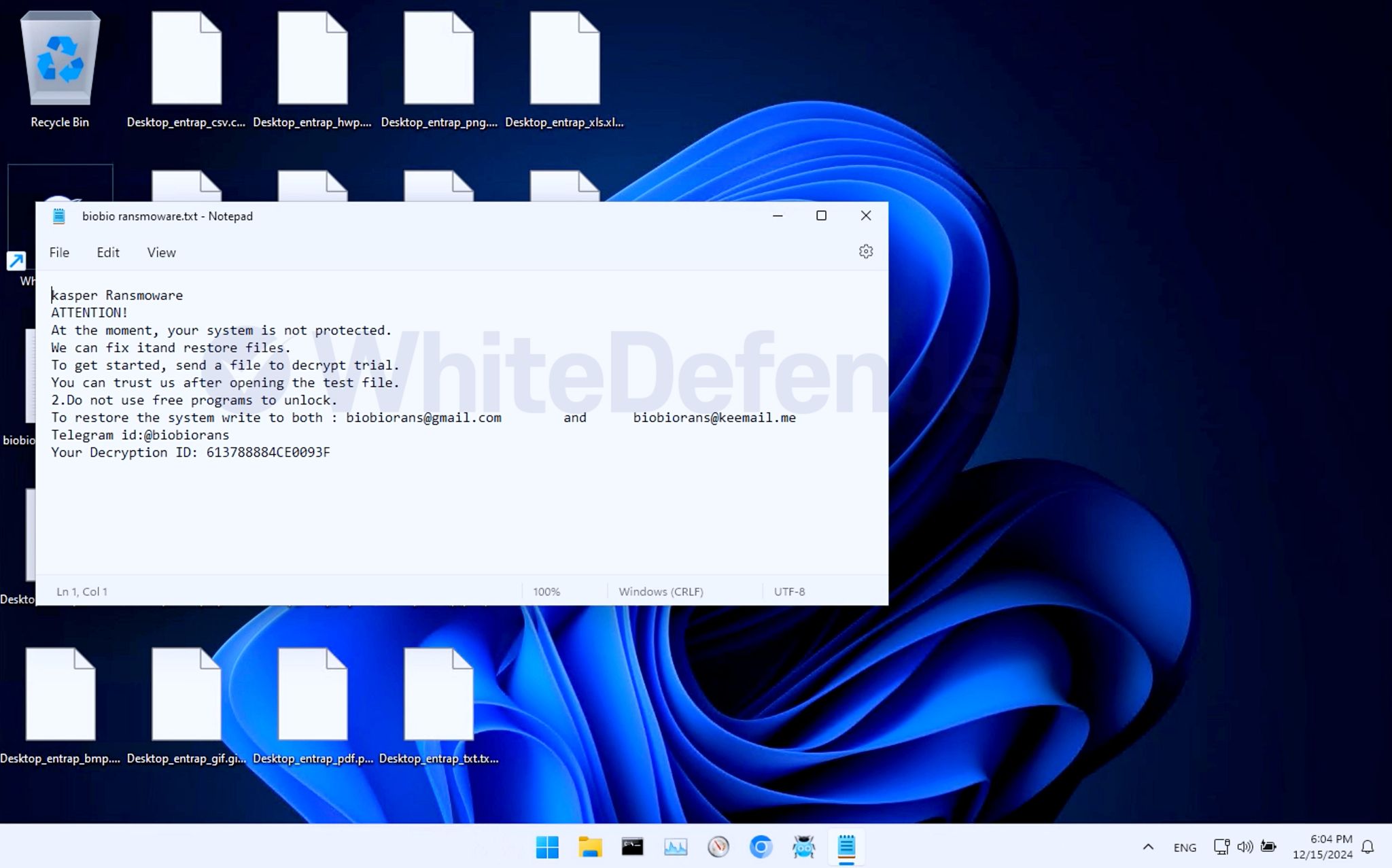Open the clock and date flyout
The image size is (1392, 868).
[x=1322, y=847]
